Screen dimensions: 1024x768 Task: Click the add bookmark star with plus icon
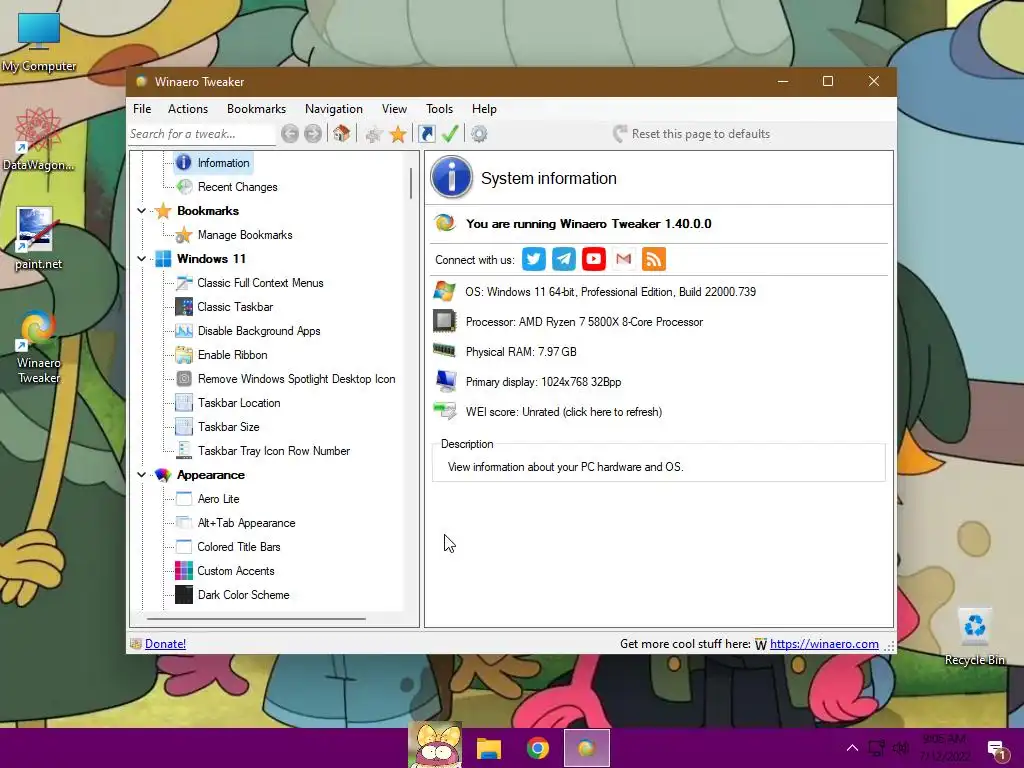tap(374, 135)
